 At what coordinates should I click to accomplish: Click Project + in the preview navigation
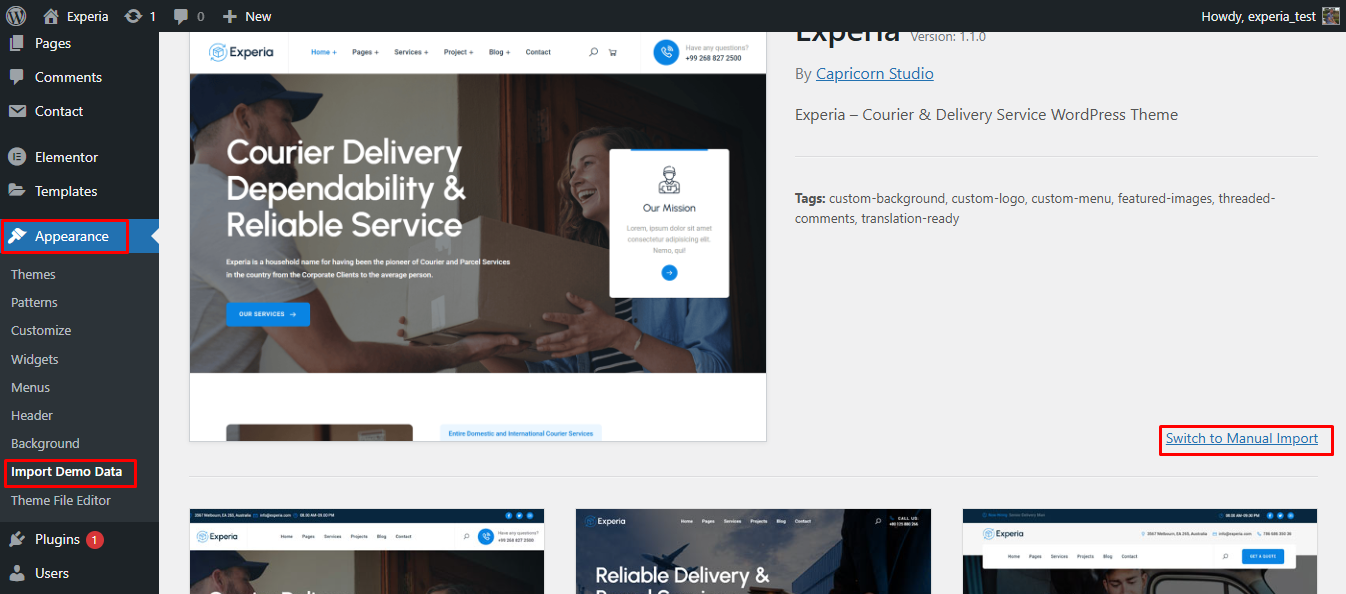tap(458, 52)
